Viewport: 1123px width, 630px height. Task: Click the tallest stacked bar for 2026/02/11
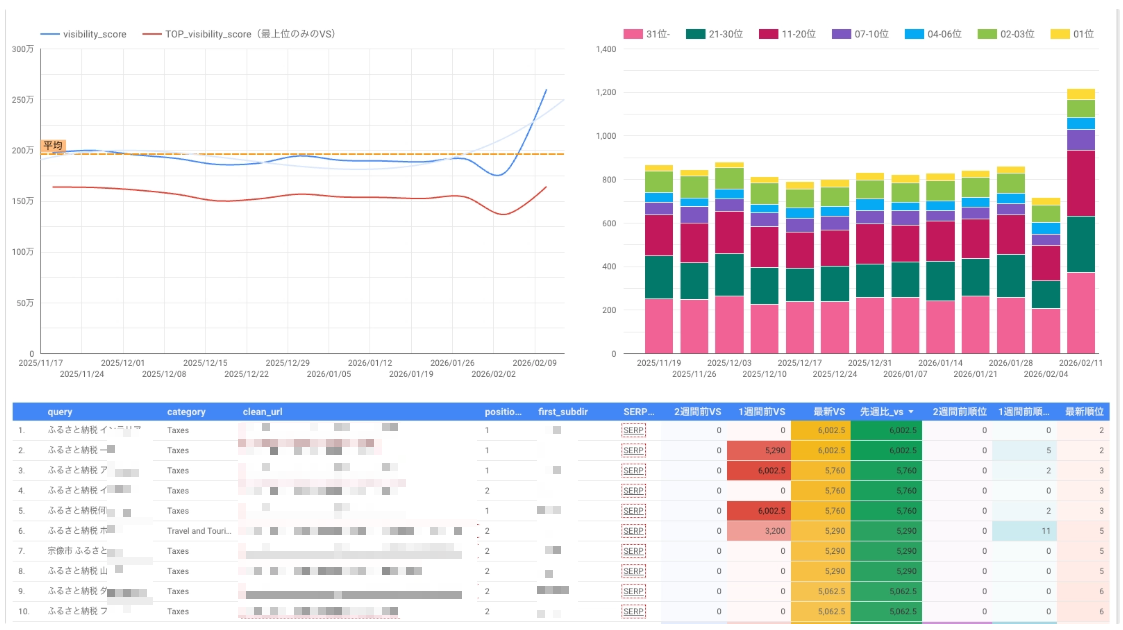pos(1080,220)
